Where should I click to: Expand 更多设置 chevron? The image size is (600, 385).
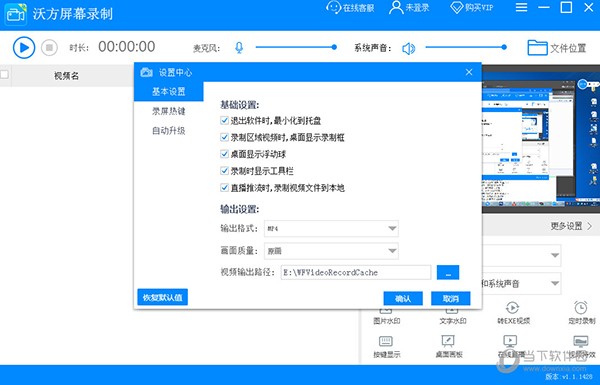(x=589, y=226)
